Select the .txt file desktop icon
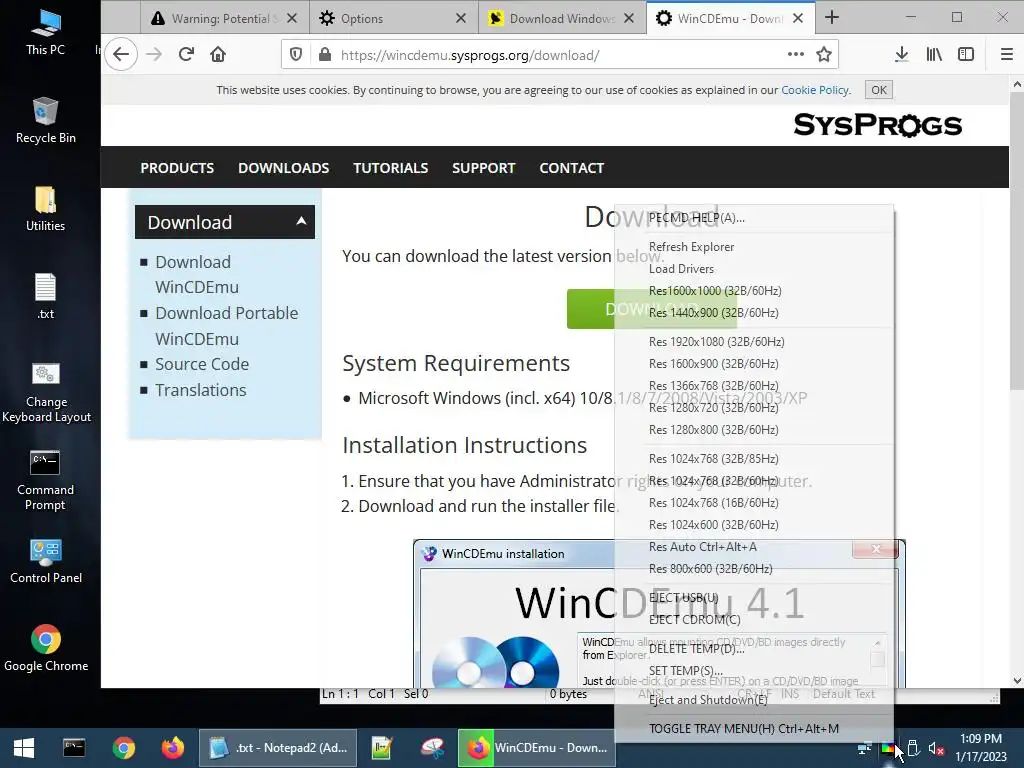 45,297
